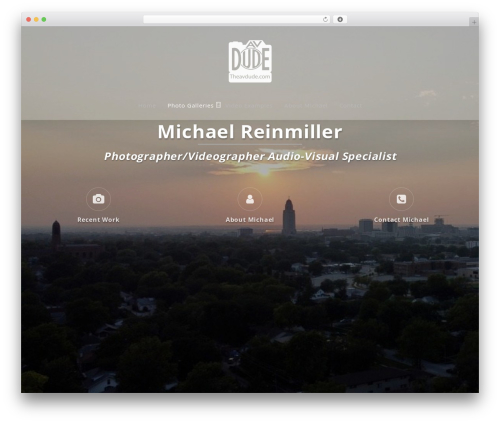The height and width of the screenshot is (423, 500).
Task: Close the browser window with red button
Action: (29, 19)
